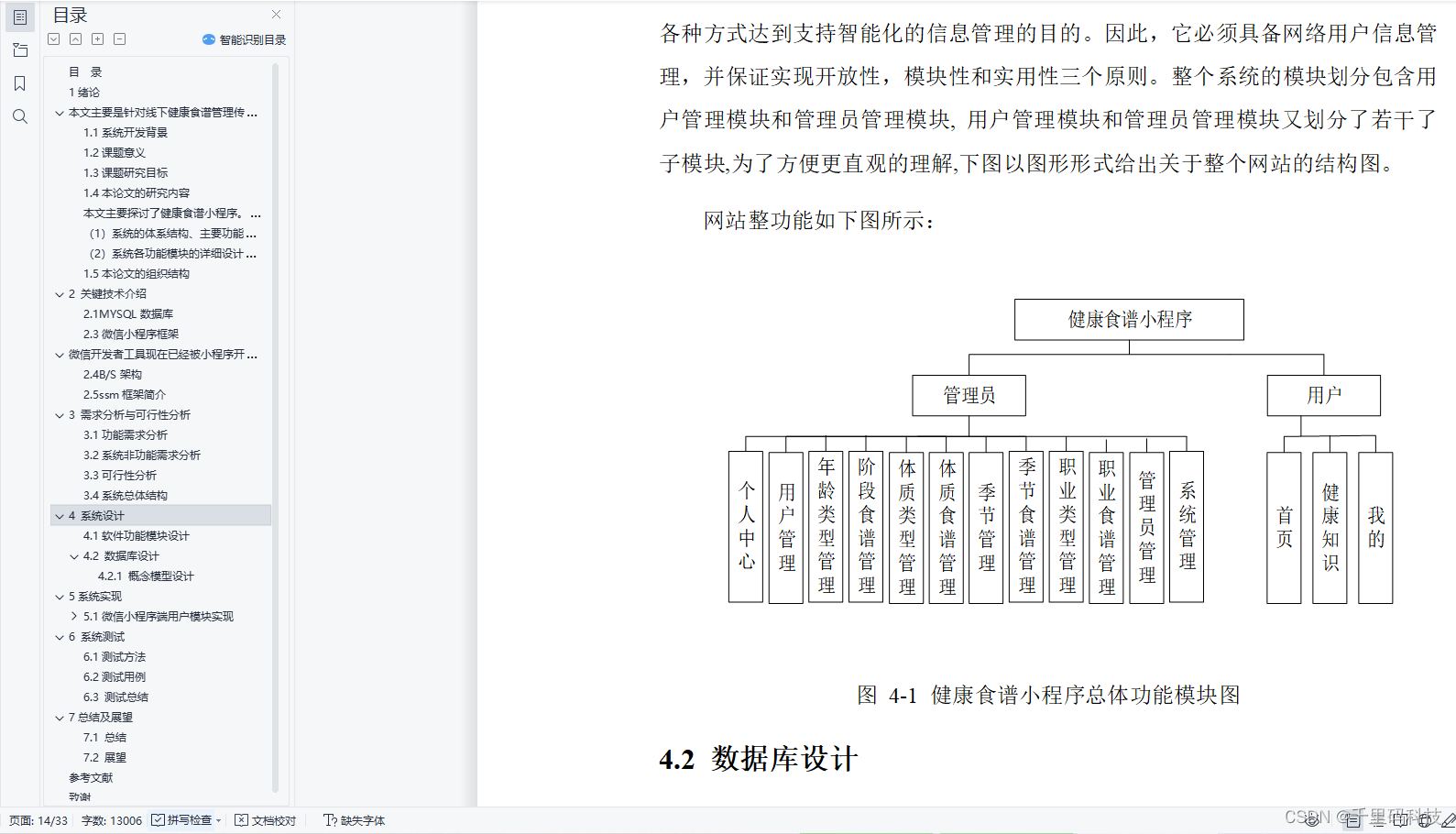Click the blue smart-recognition robot icon
The width and height of the screenshot is (1456, 834).
[209, 39]
